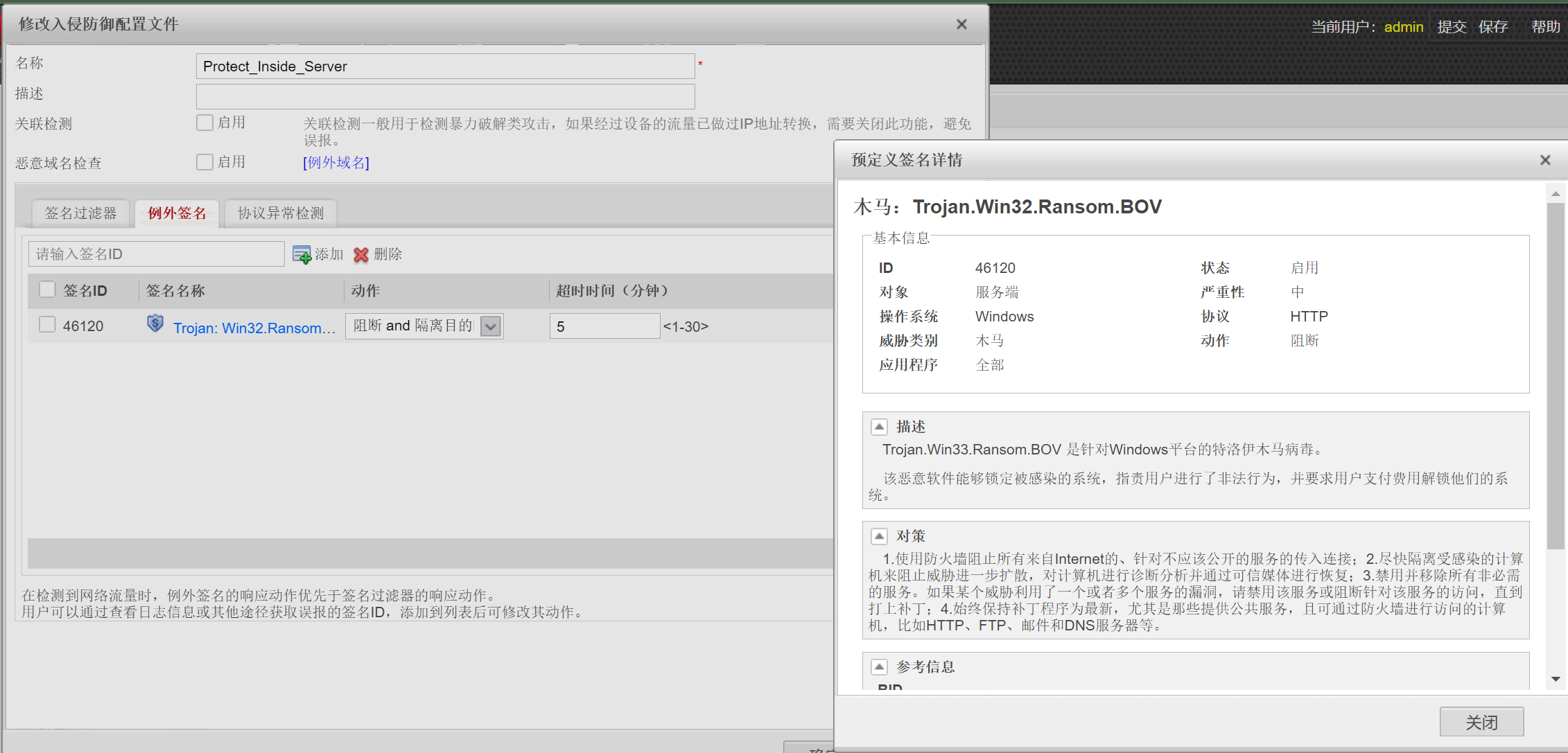Click the timeout minutes field showing 5

[604, 326]
